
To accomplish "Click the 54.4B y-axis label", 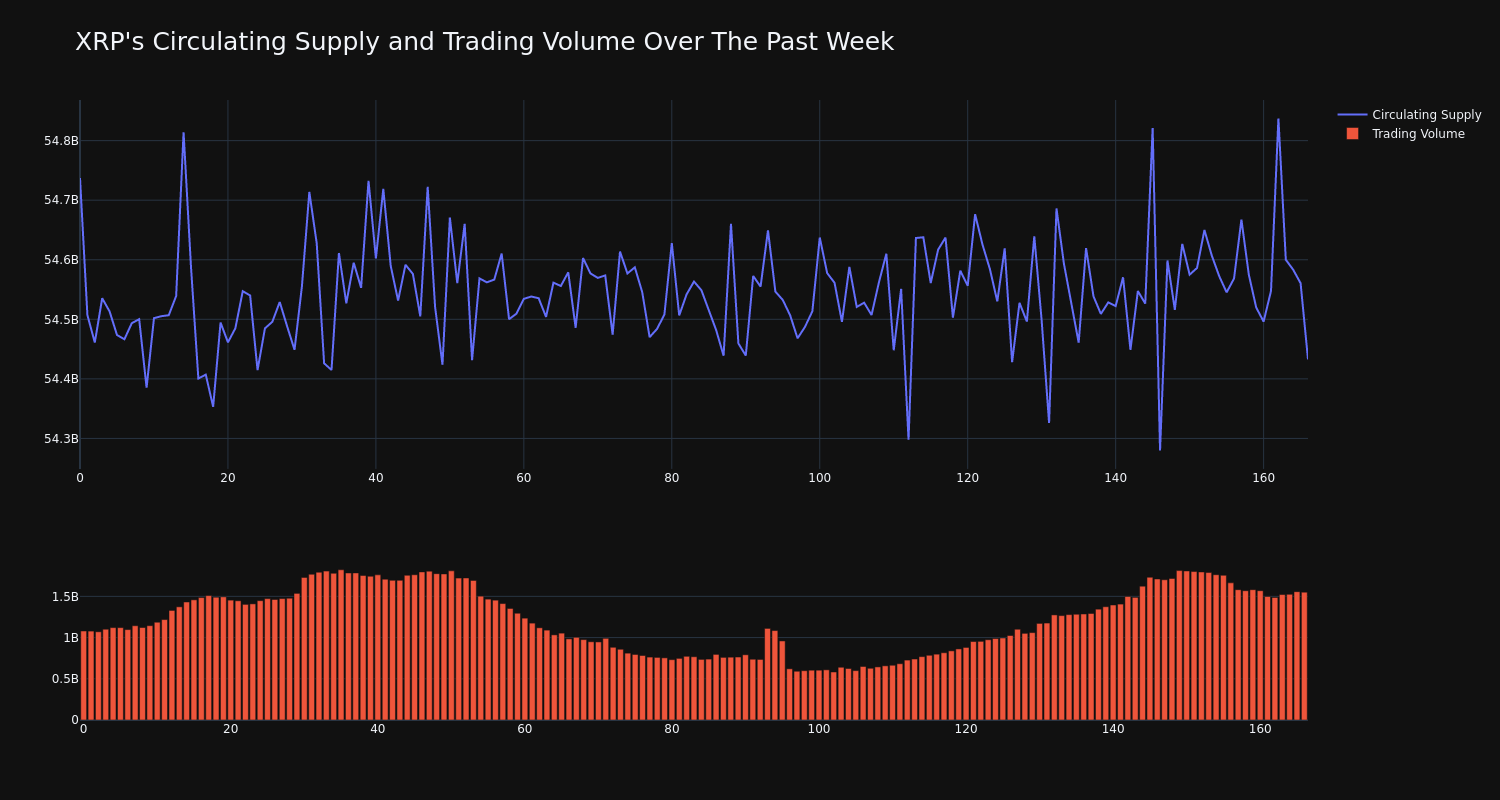I will 61,379.
